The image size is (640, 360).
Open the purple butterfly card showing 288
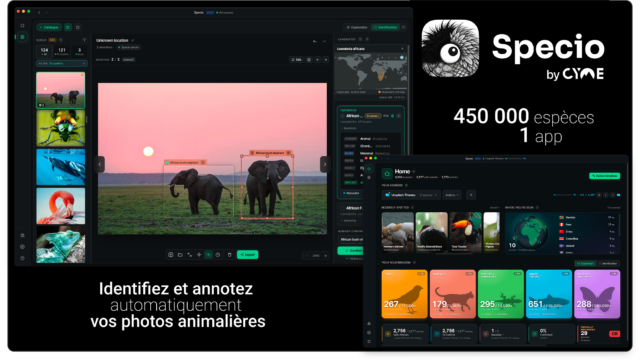click(x=597, y=294)
